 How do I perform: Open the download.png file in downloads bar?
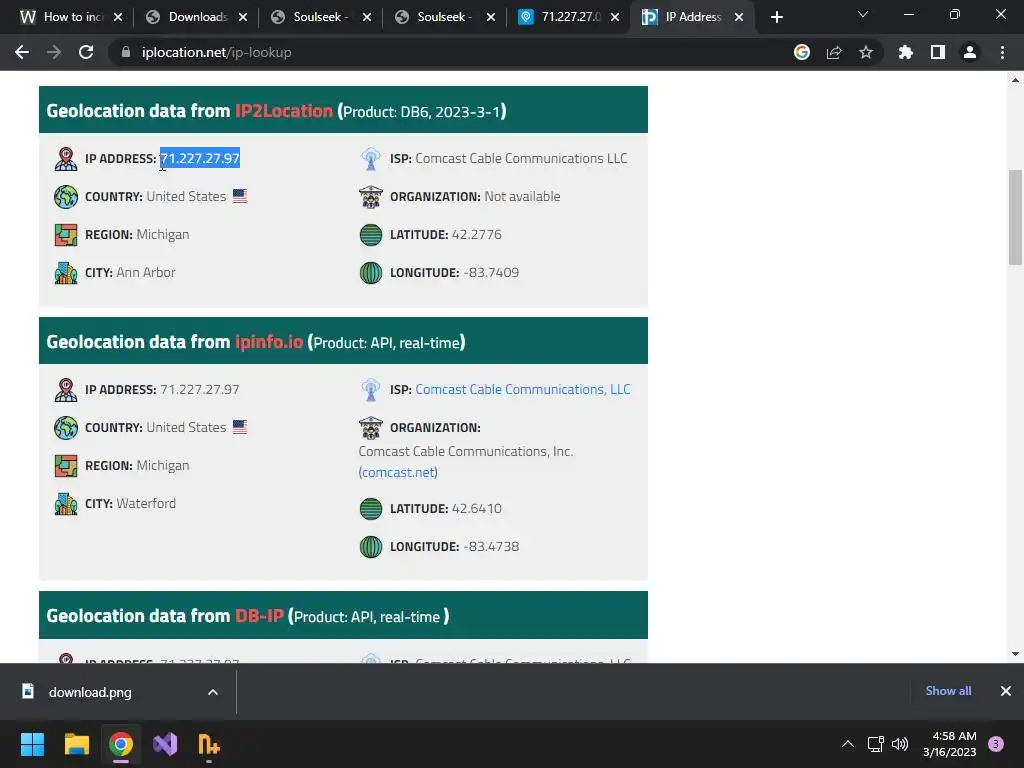pos(90,692)
